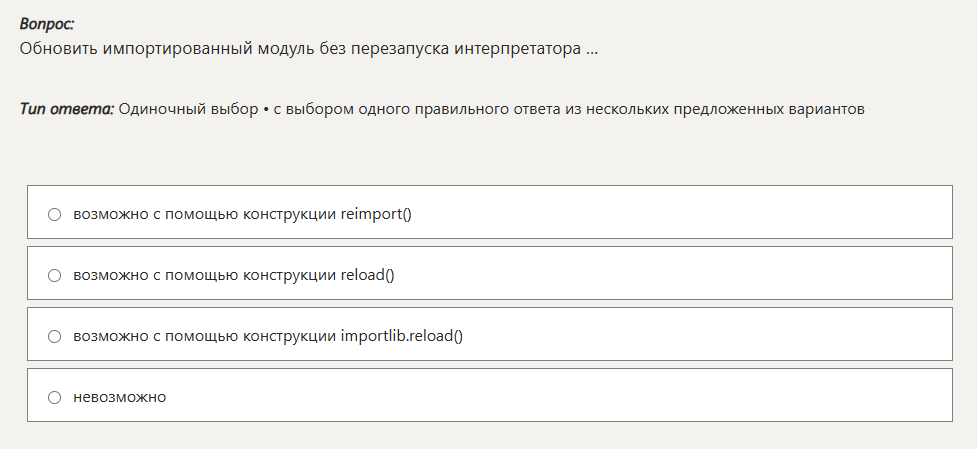The image size is (977, 449).
Task: Select the reimport() radio button
Action: pyautogui.click(x=55, y=214)
